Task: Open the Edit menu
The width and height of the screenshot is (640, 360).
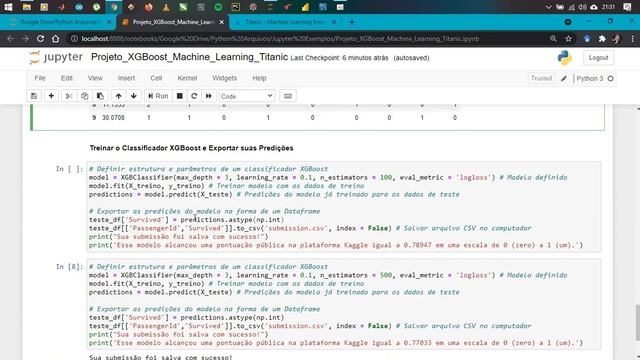Action: (67, 78)
